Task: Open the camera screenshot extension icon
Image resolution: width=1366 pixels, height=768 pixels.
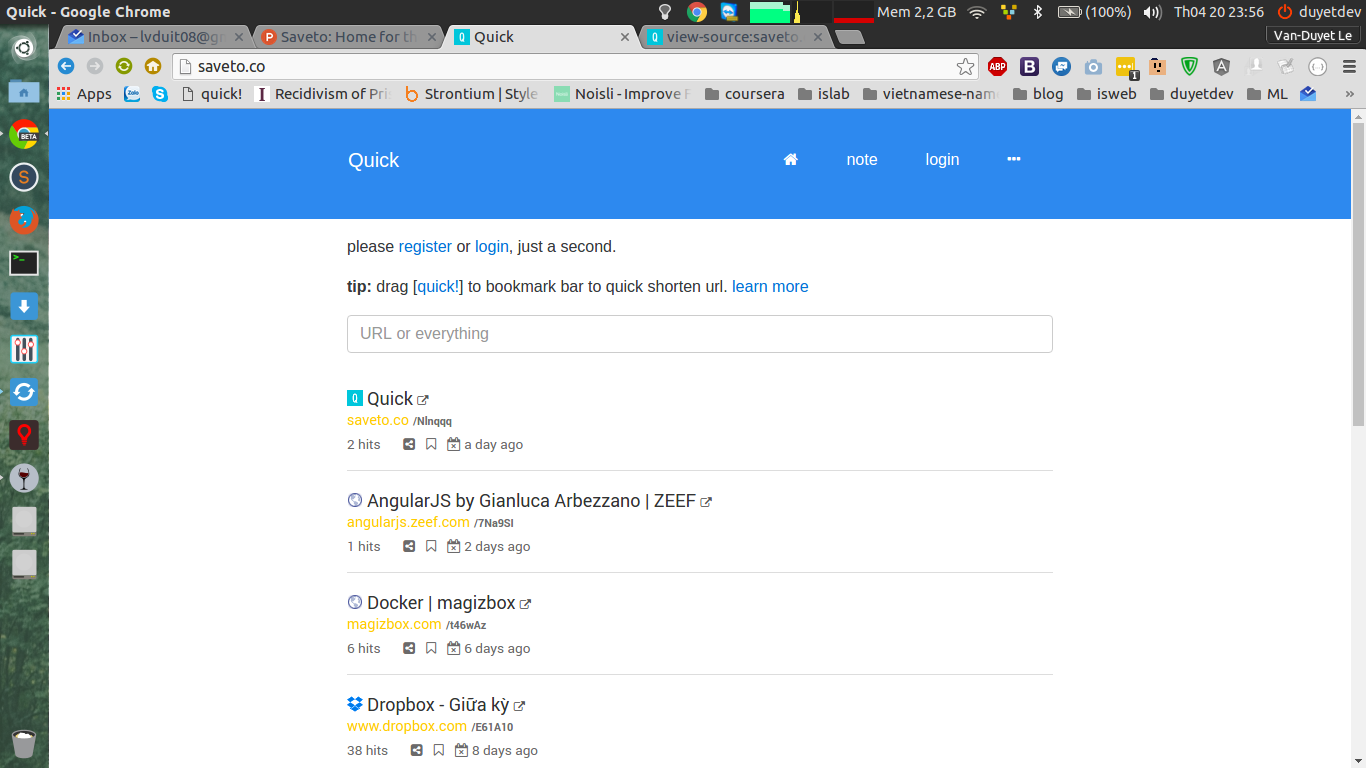Action: pos(1093,66)
